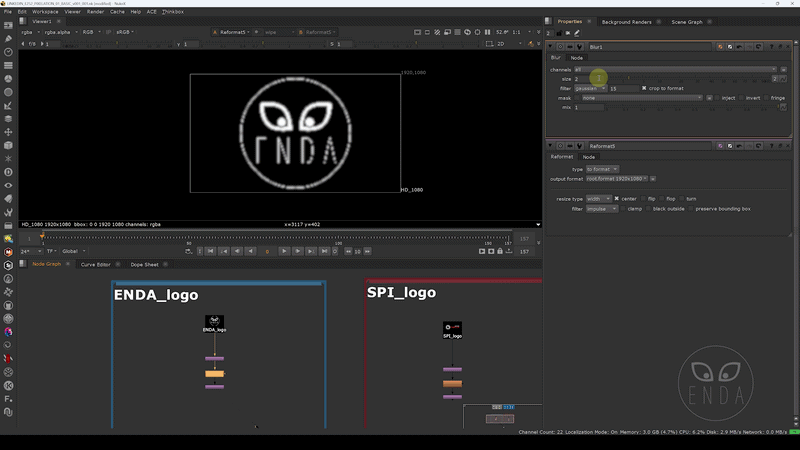Open the Reformat impulse filter dropdown
This screenshot has width=800, height=450.
[x=602, y=209]
